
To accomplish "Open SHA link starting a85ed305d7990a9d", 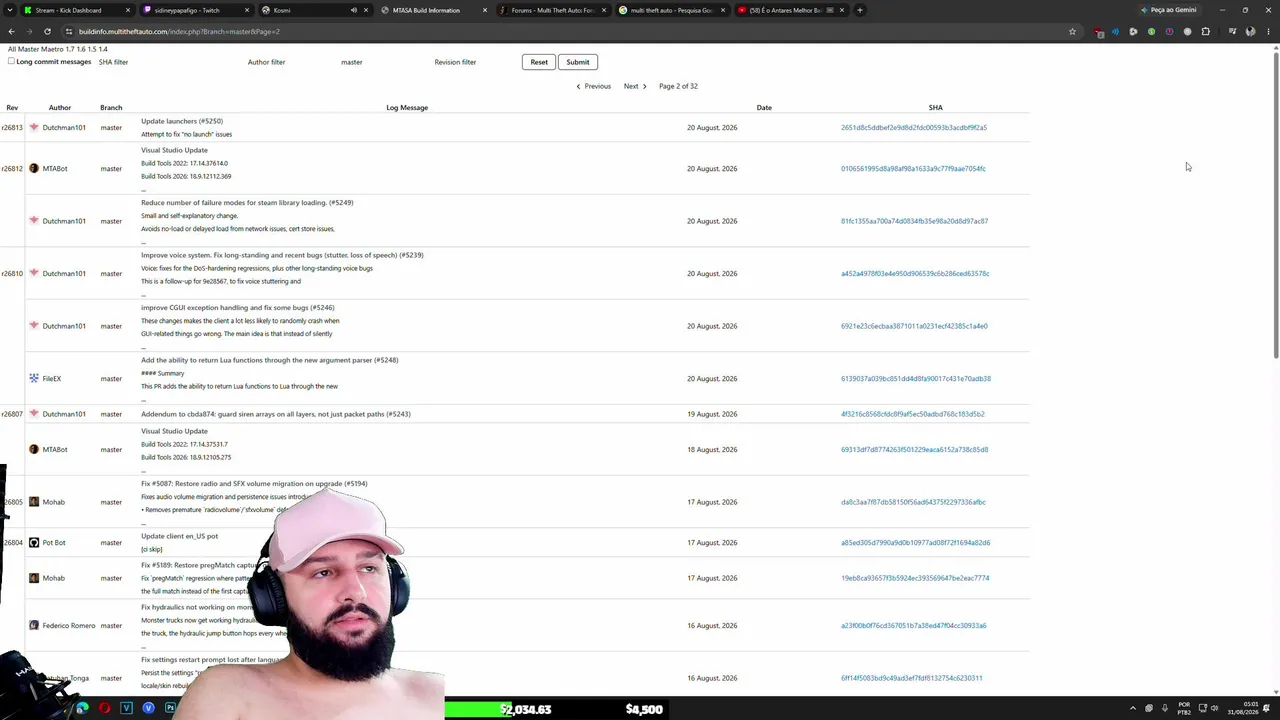I will [x=915, y=542].
